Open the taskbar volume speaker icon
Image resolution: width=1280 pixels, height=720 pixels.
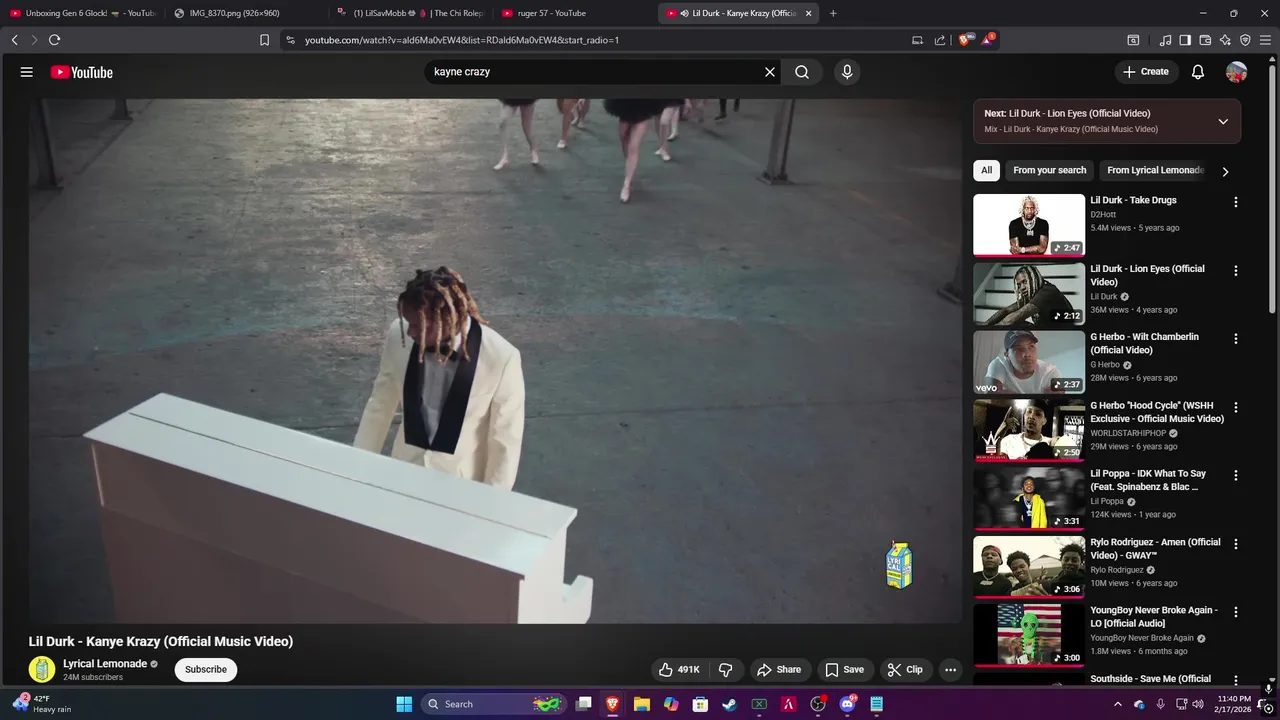click(1197, 704)
